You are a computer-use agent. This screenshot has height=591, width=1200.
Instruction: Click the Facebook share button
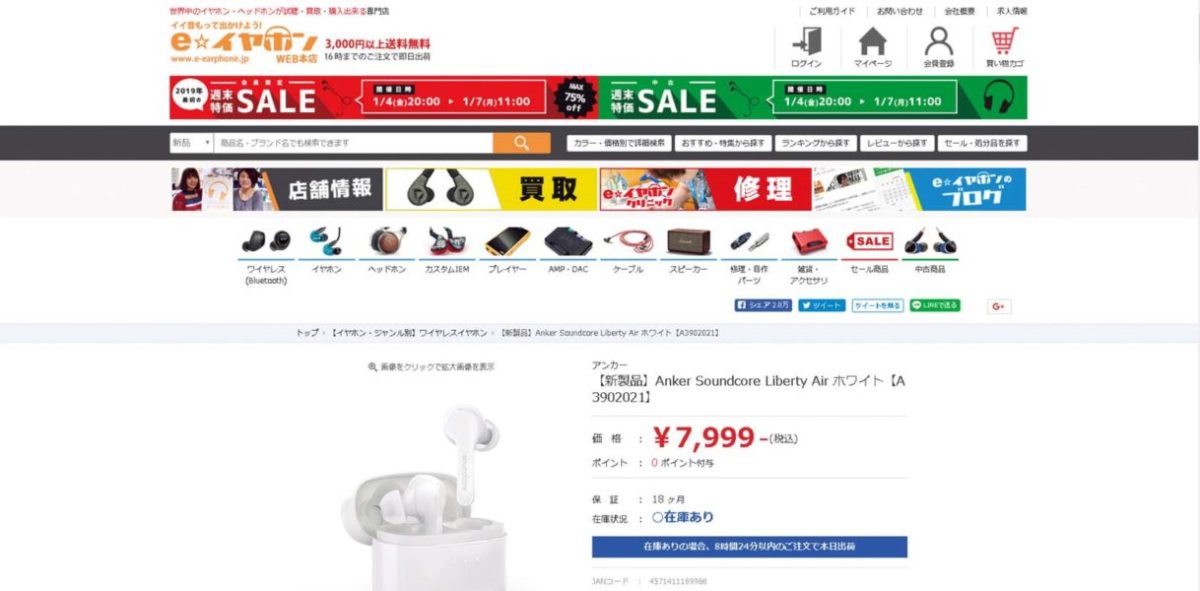tap(764, 305)
